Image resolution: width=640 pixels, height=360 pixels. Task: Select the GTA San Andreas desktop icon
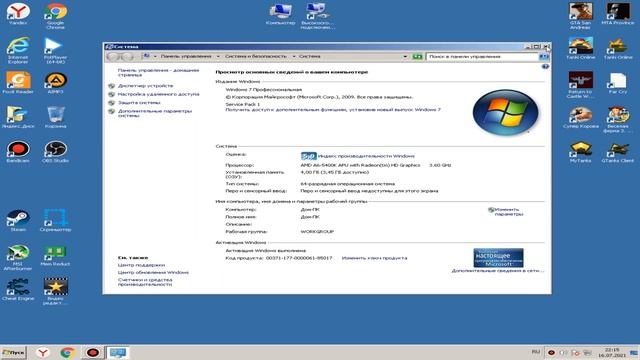[580, 16]
